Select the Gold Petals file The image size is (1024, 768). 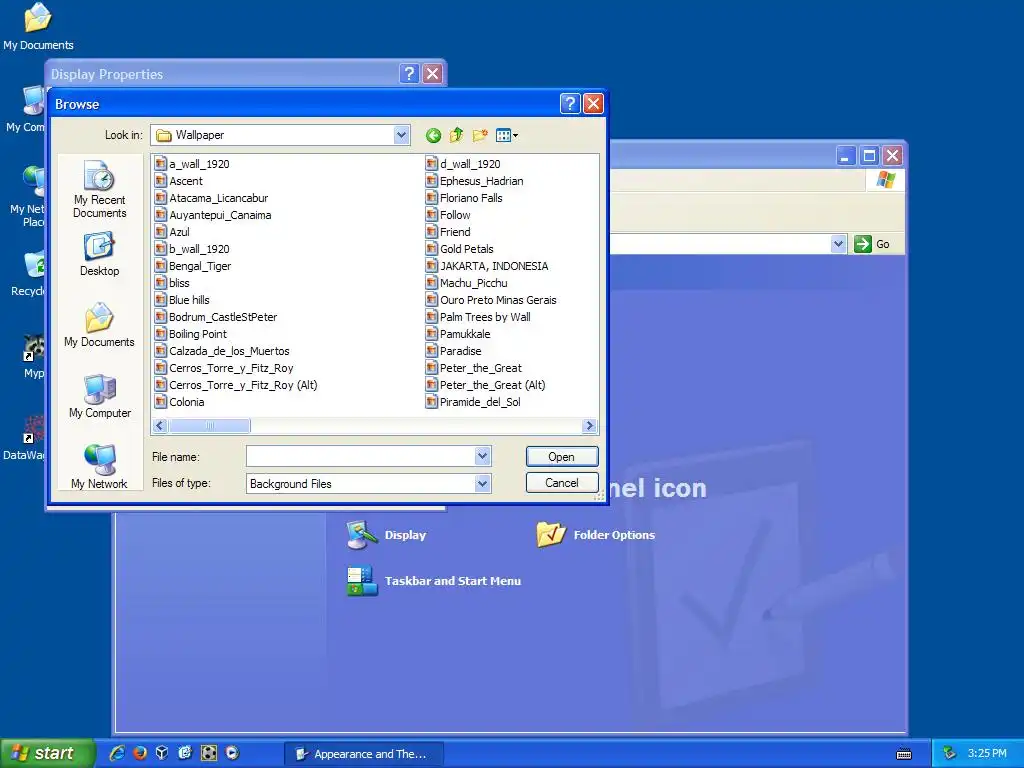coord(459,249)
